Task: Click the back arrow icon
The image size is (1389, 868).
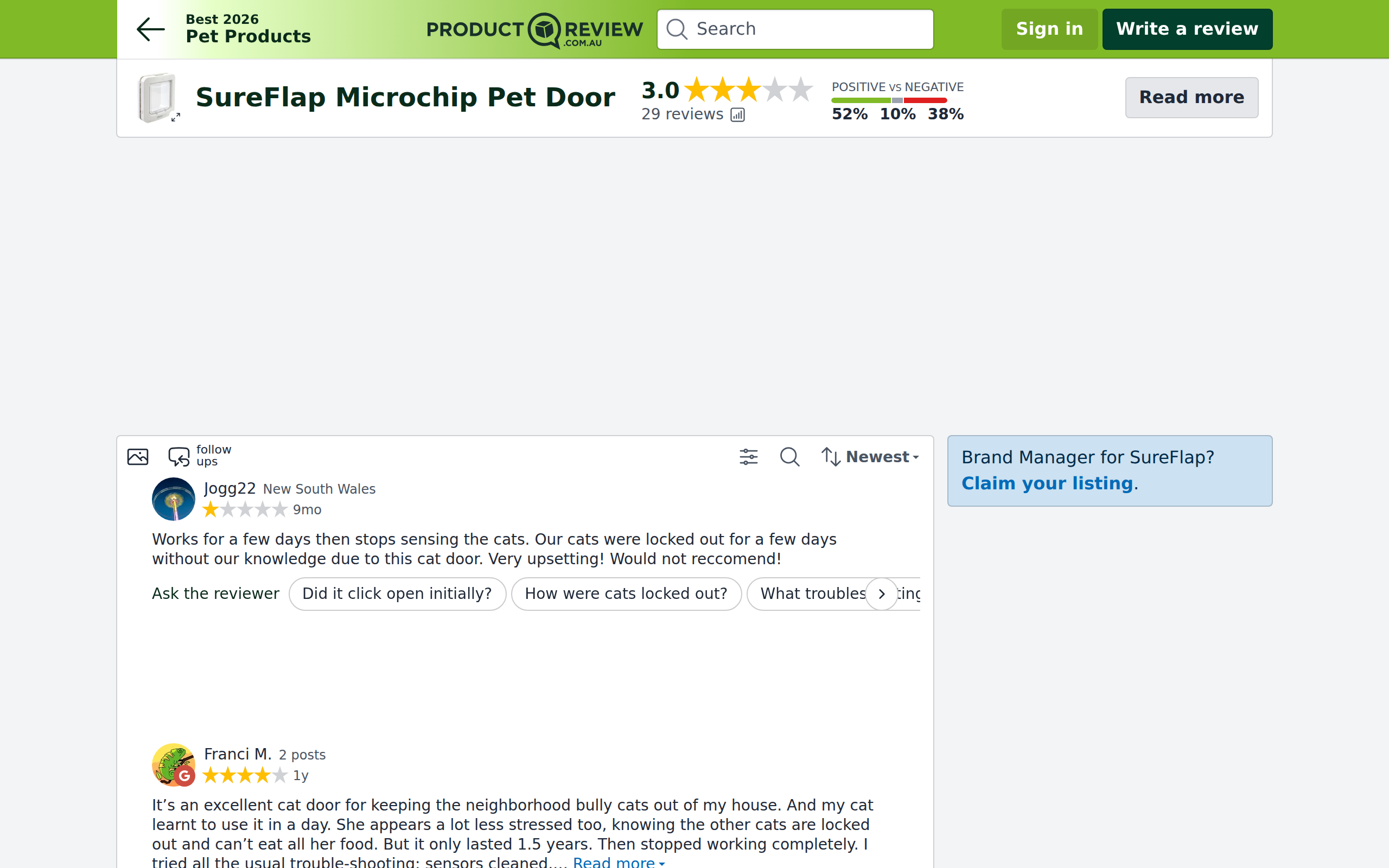Action: (150, 29)
